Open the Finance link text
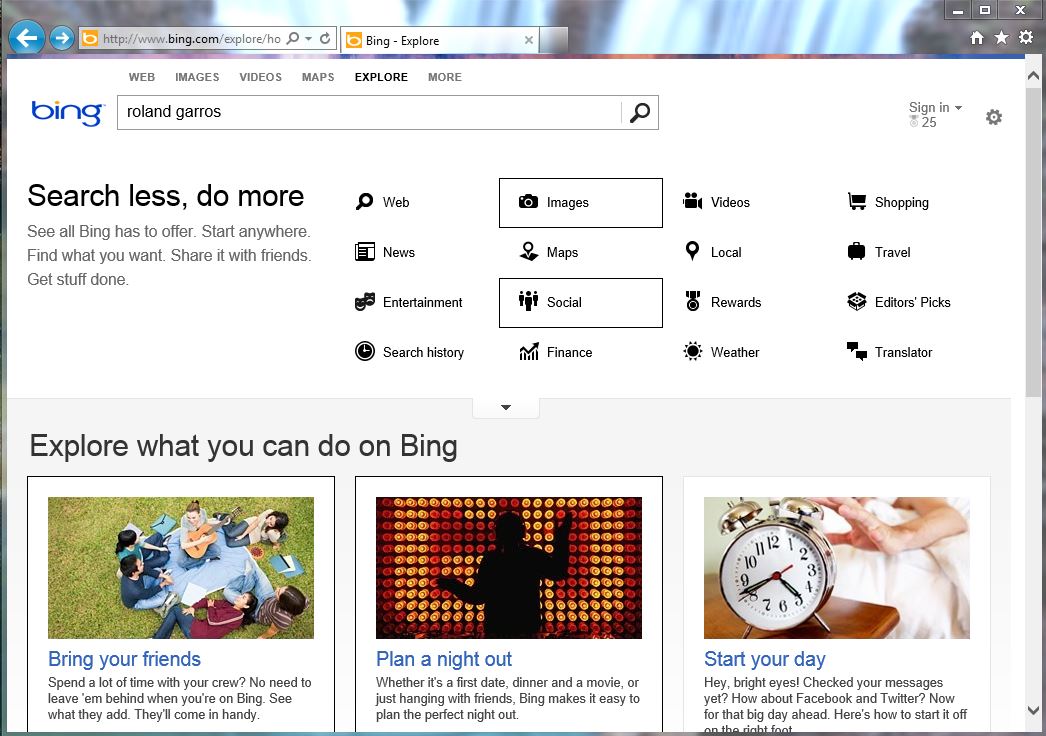 (x=570, y=352)
